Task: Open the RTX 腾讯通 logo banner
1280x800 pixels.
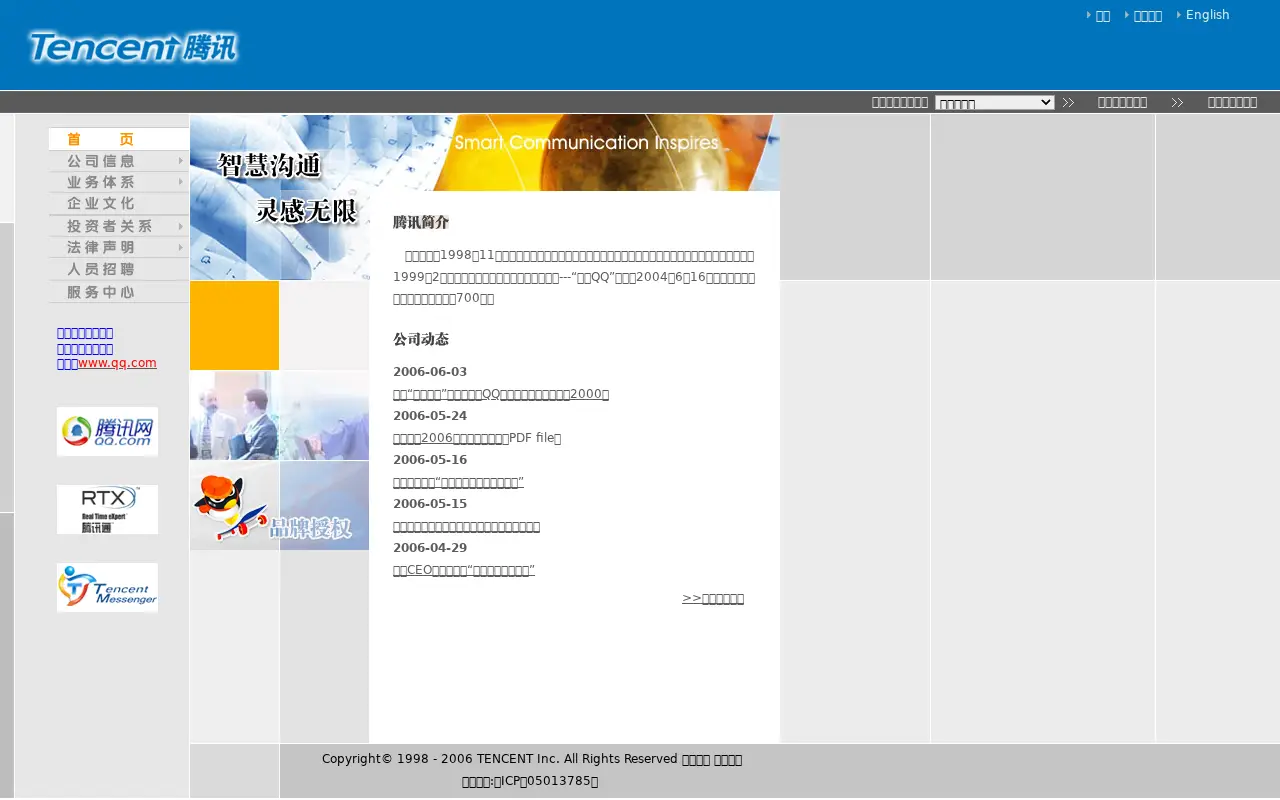Action: pyautogui.click(x=107, y=510)
